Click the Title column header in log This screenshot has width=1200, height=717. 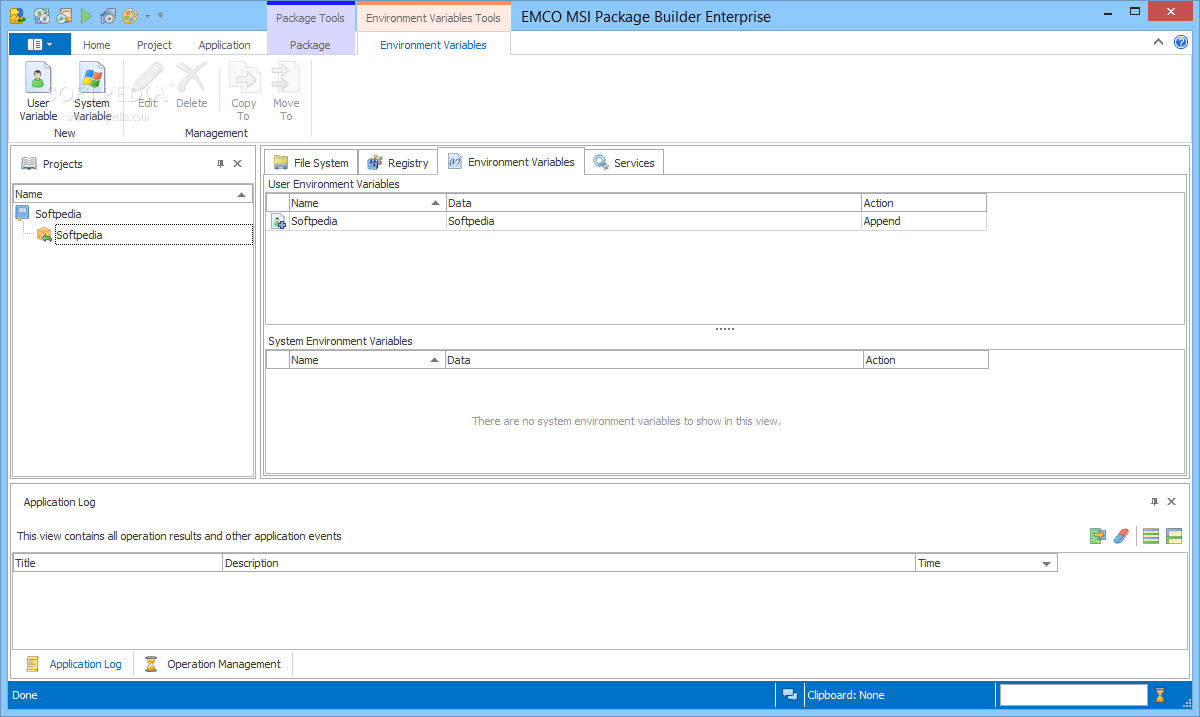pos(118,563)
